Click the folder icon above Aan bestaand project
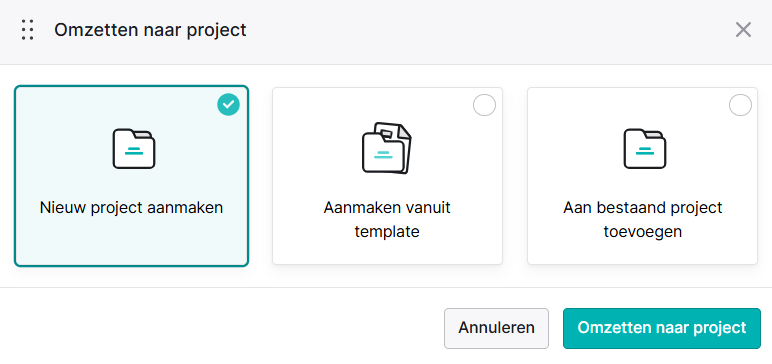This screenshot has width=772, height=364. click(645, 149)
